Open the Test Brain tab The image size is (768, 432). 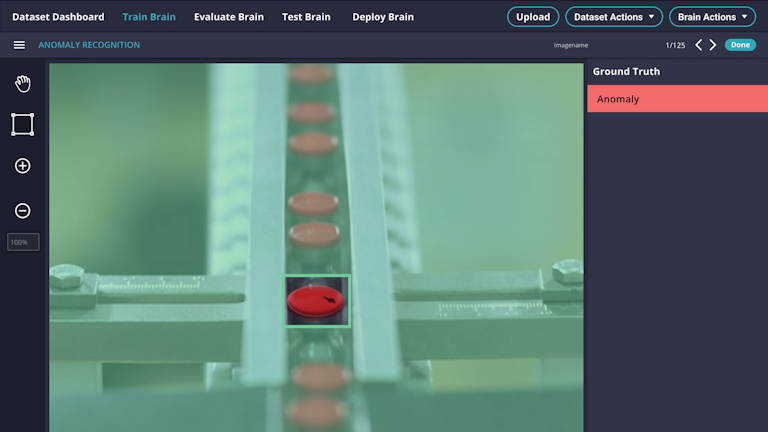point(306,17)
